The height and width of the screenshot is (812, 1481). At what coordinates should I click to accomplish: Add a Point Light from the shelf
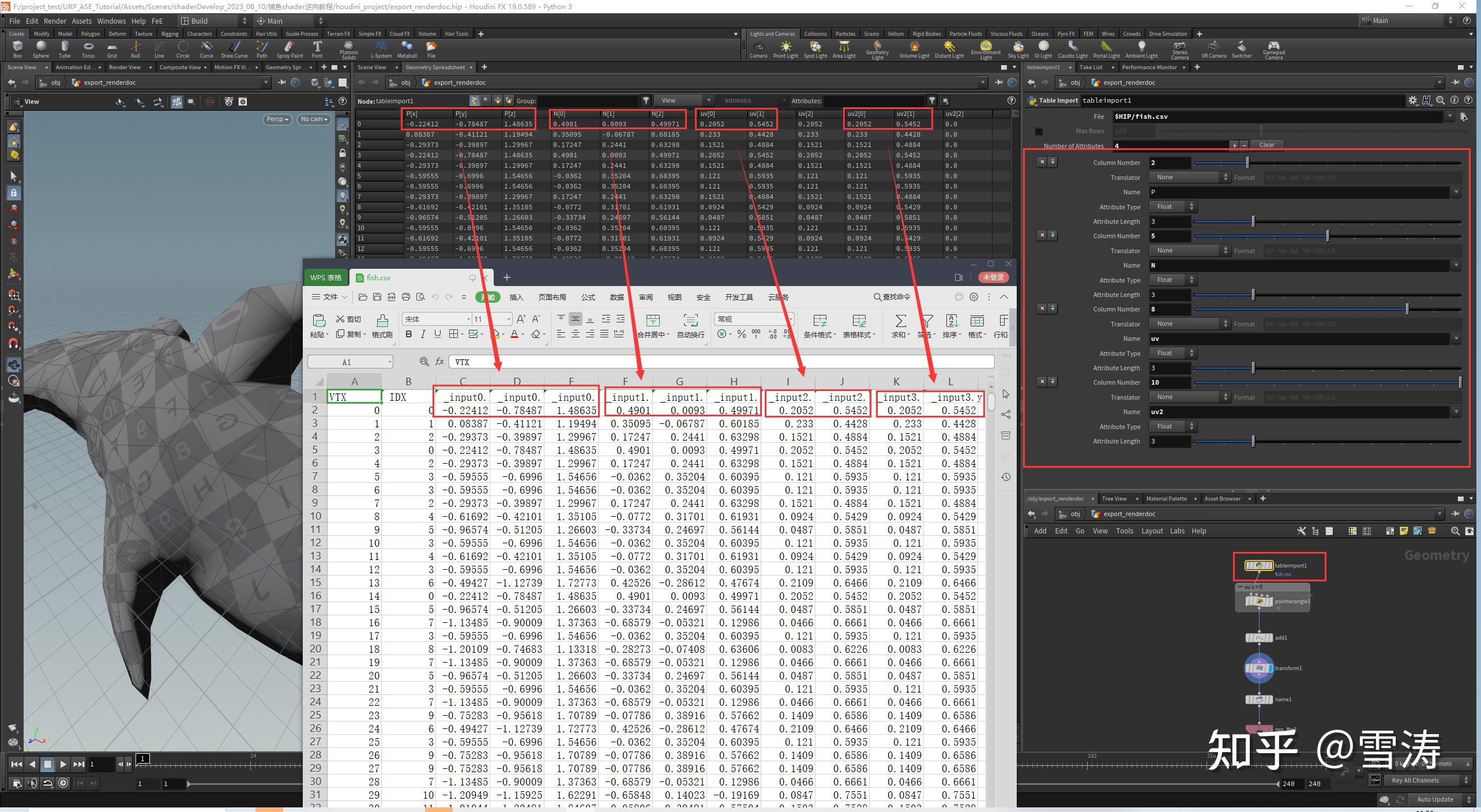pos(785,50)
